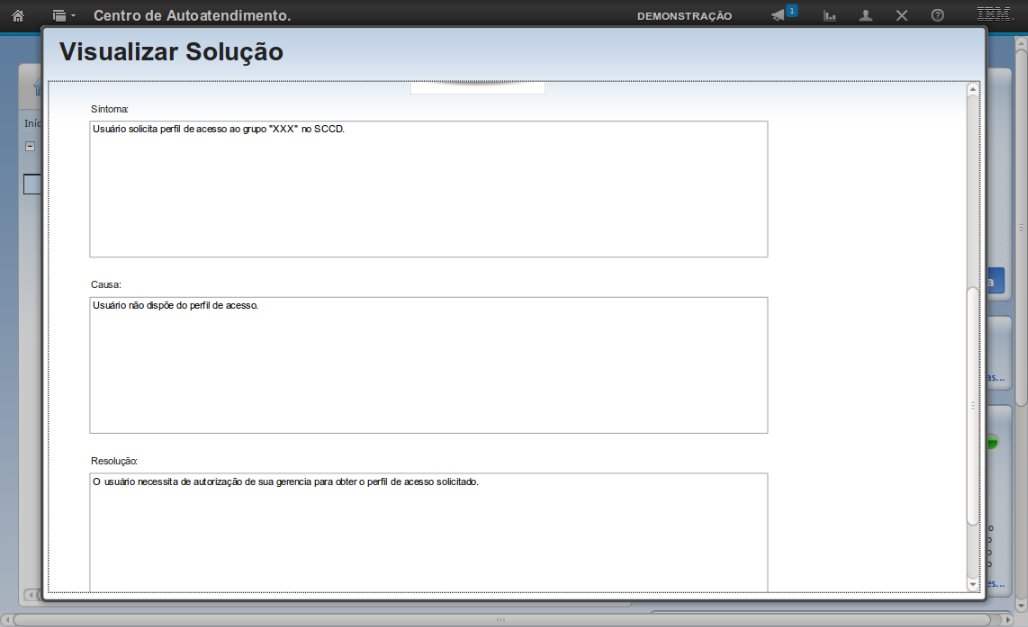Click the Centro de Autoatendimento title
Screen dimensions: 1028x627
coord(192,16)
